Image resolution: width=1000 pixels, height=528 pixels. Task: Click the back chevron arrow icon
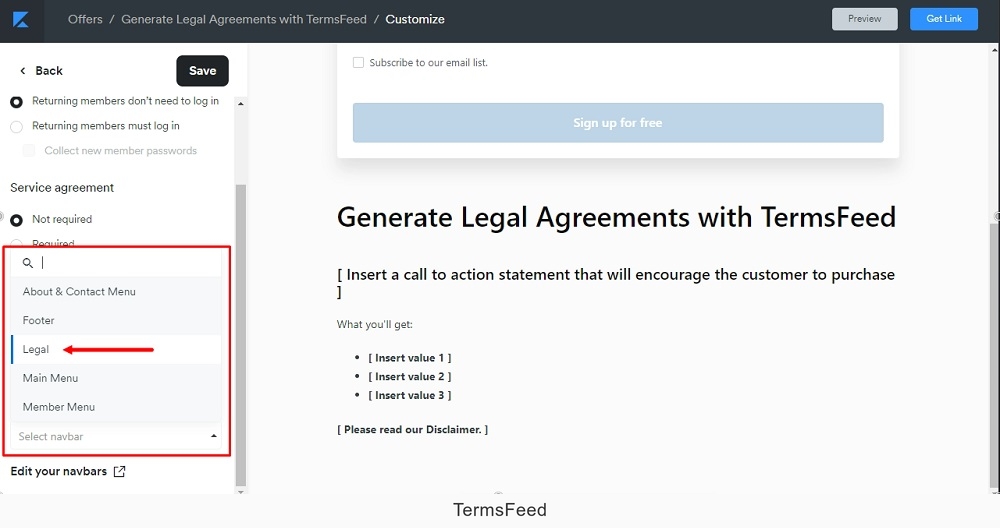[x=22, y=71]
